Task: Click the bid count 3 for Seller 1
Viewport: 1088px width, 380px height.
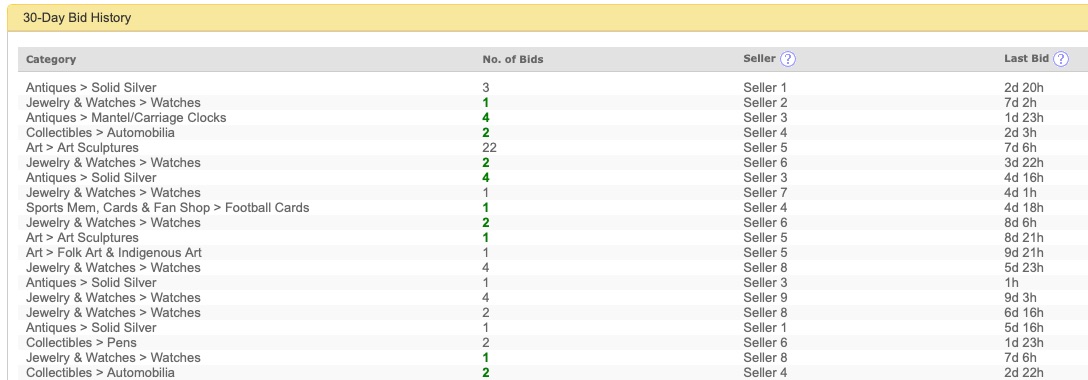Action: coord(486,88)
